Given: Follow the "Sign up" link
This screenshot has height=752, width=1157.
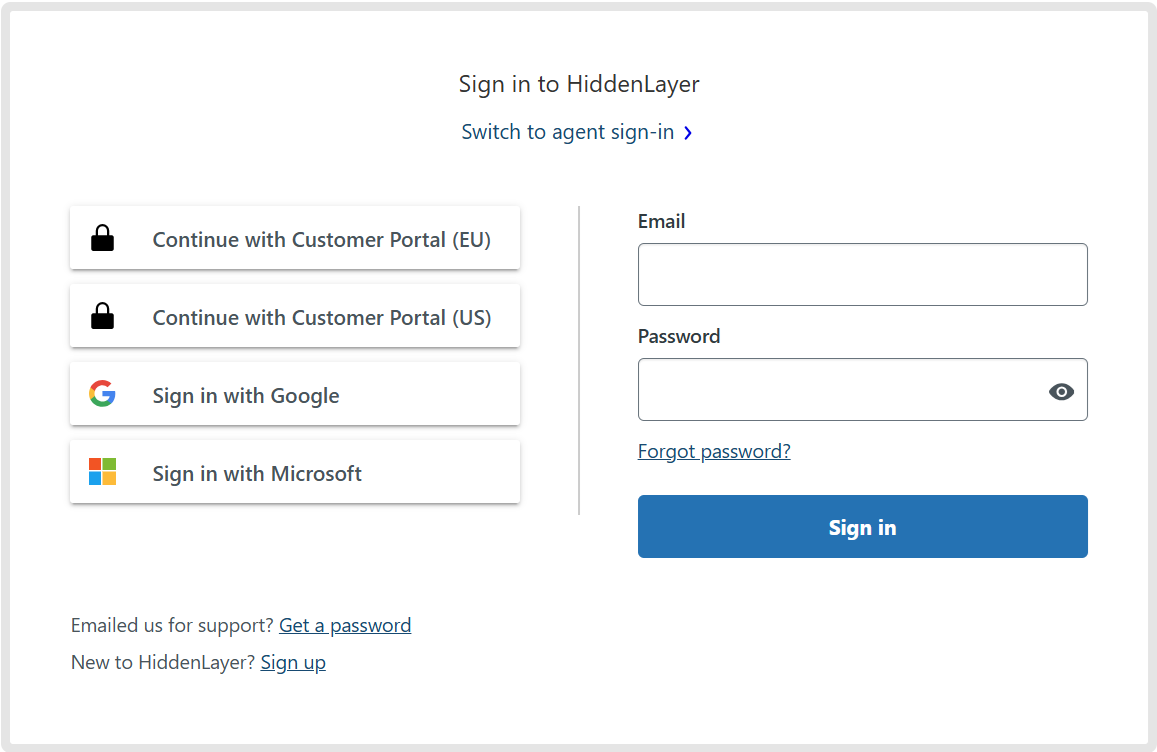Looking at the screenshot, I should pos(293,662).
